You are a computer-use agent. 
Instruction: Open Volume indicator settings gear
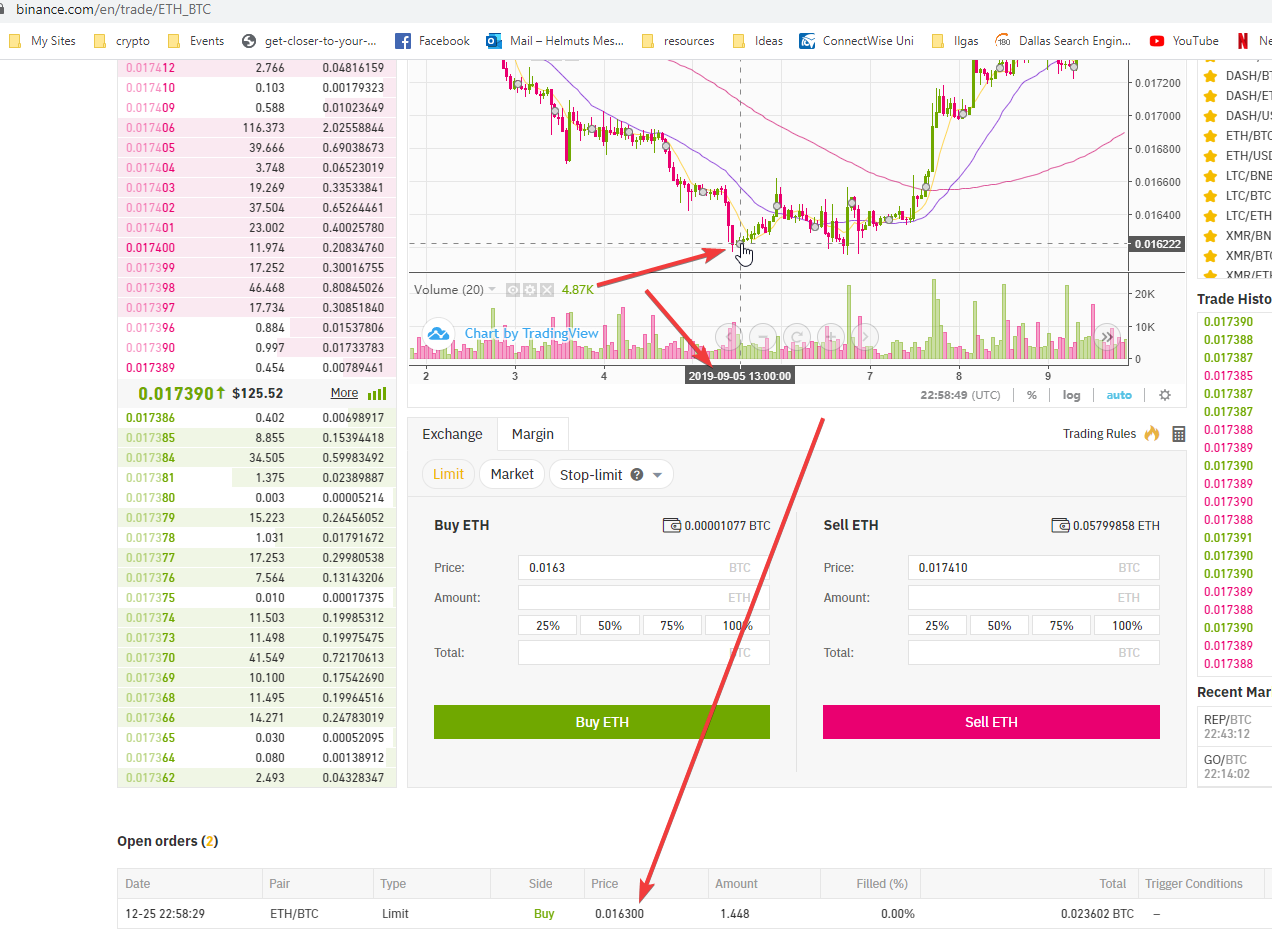530,290
